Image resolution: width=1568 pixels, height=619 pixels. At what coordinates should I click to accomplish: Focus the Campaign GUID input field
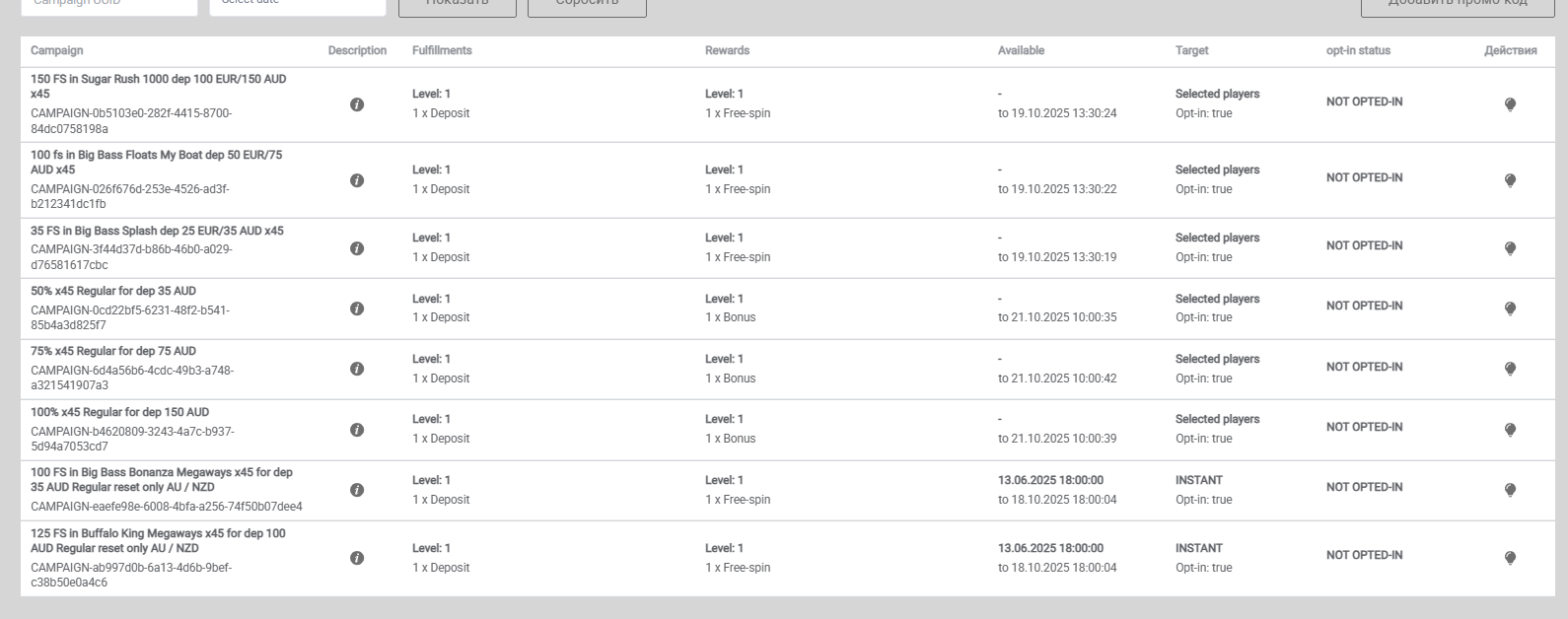click(108, 6)
